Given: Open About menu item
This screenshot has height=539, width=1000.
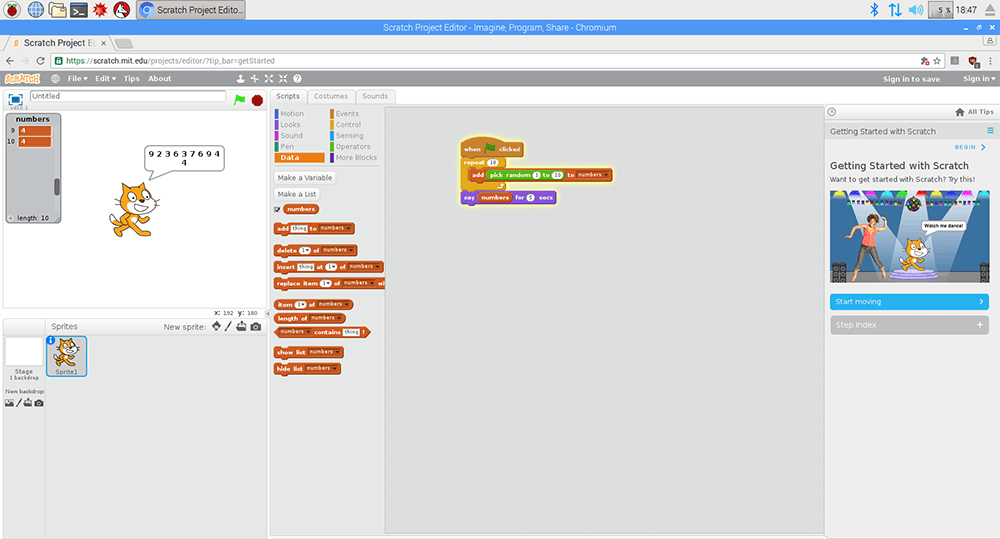Looking at the screenshot, I should pyautogui.click(x=159, y=78).
